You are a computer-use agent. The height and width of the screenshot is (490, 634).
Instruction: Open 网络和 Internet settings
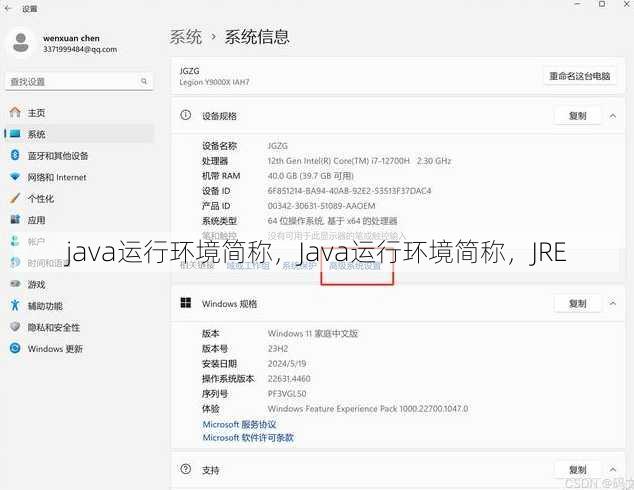(57, 177)
